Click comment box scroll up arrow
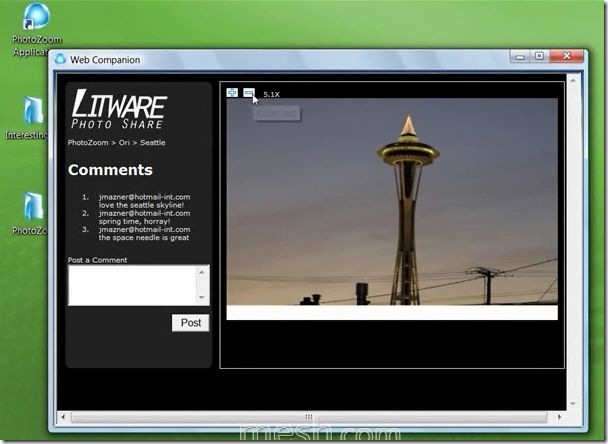This screenshot has height=444, width=608. pyautogui.click(x=202, y=272)
